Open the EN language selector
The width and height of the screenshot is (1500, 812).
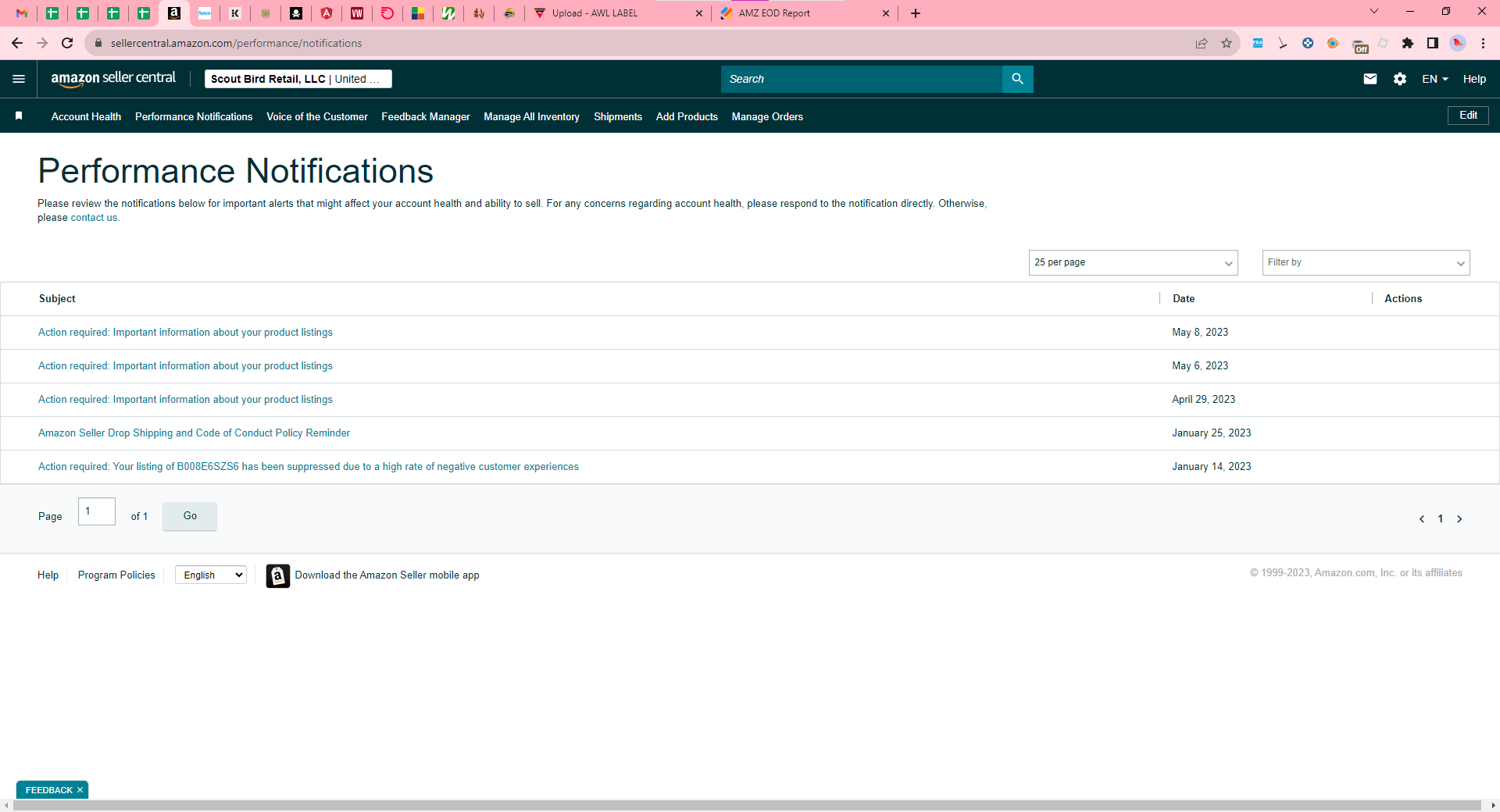(1435, 79)
